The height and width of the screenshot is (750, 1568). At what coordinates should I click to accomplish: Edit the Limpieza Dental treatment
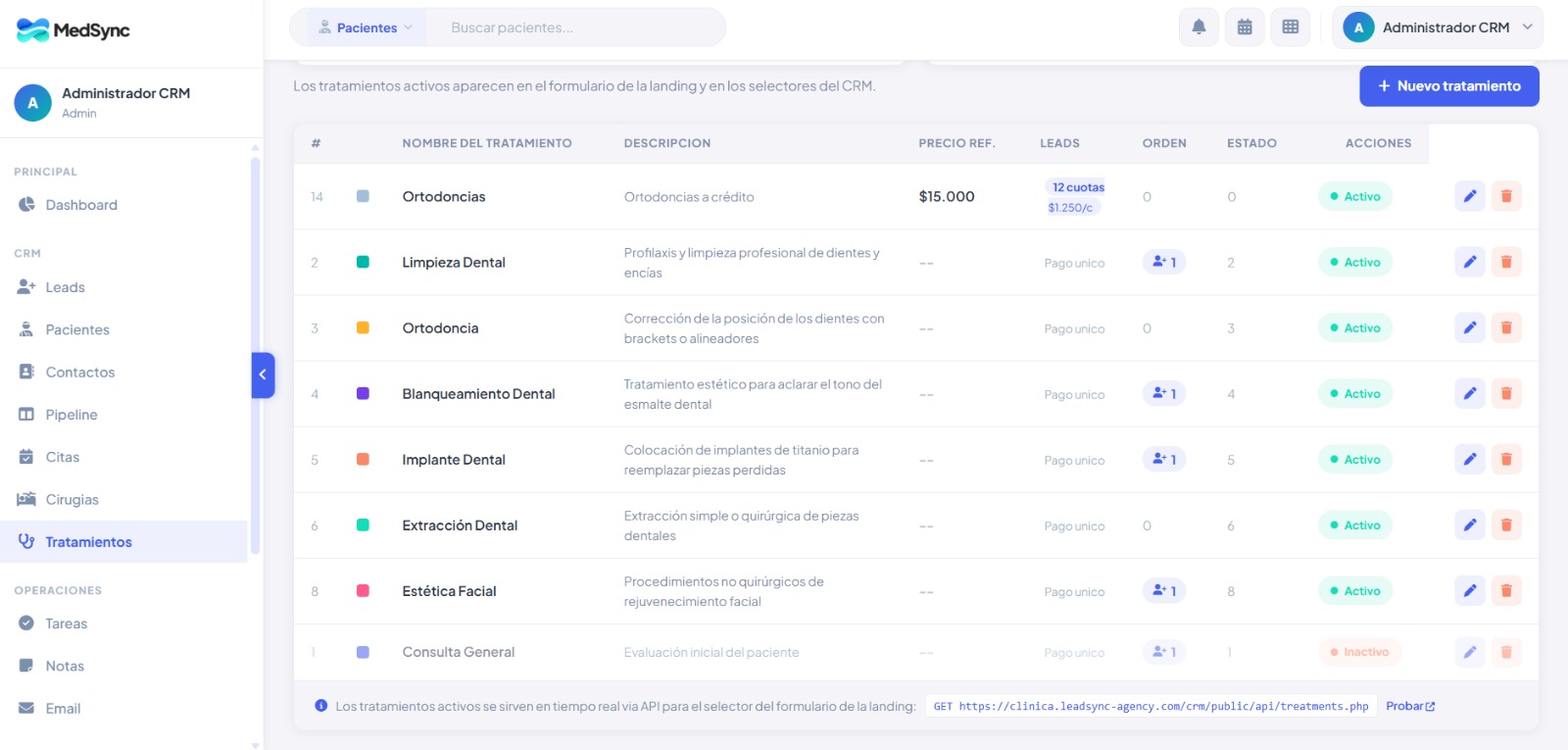point(1470,262)
